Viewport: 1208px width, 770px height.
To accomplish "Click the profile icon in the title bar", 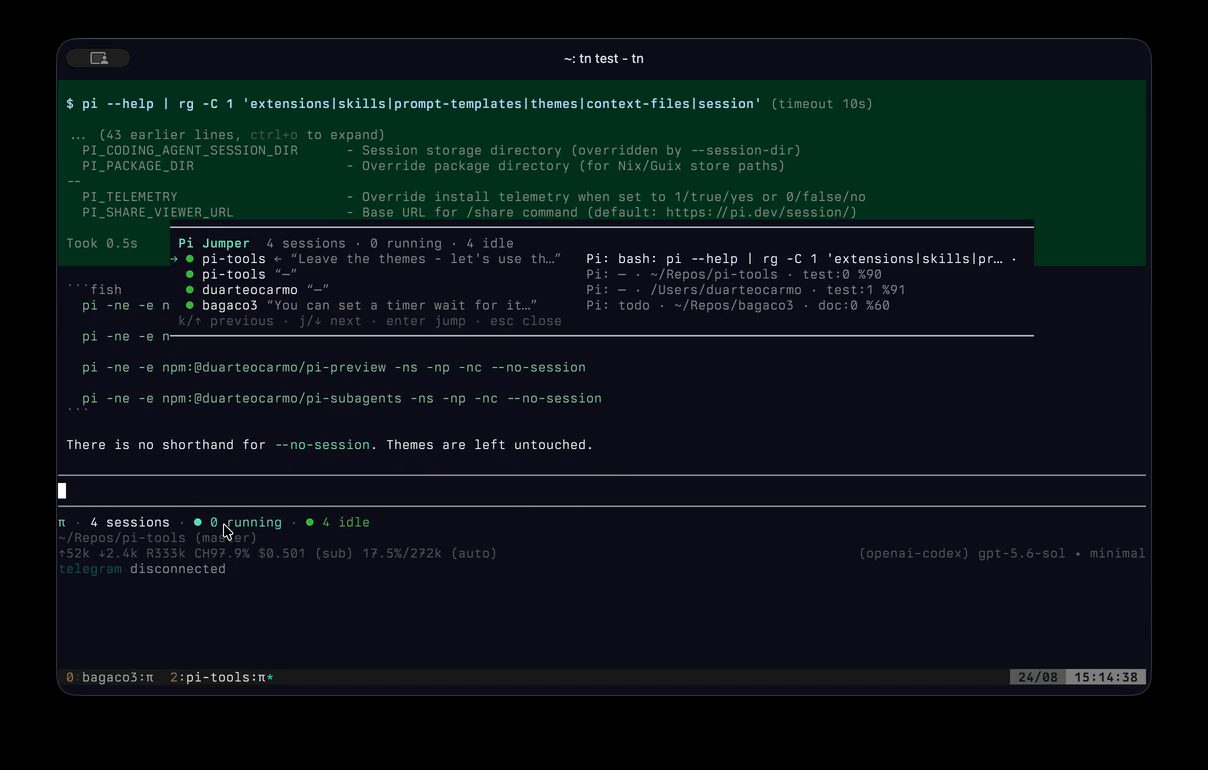I will pyautogui.click(x=98, y=59).
